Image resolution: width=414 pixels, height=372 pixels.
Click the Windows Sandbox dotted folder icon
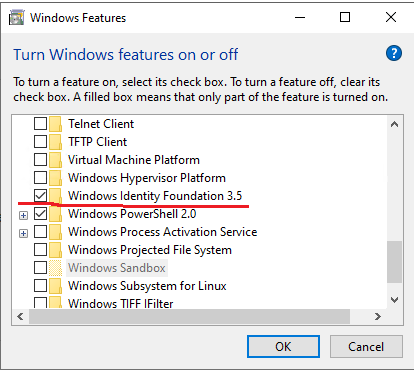tap(55, 268)
